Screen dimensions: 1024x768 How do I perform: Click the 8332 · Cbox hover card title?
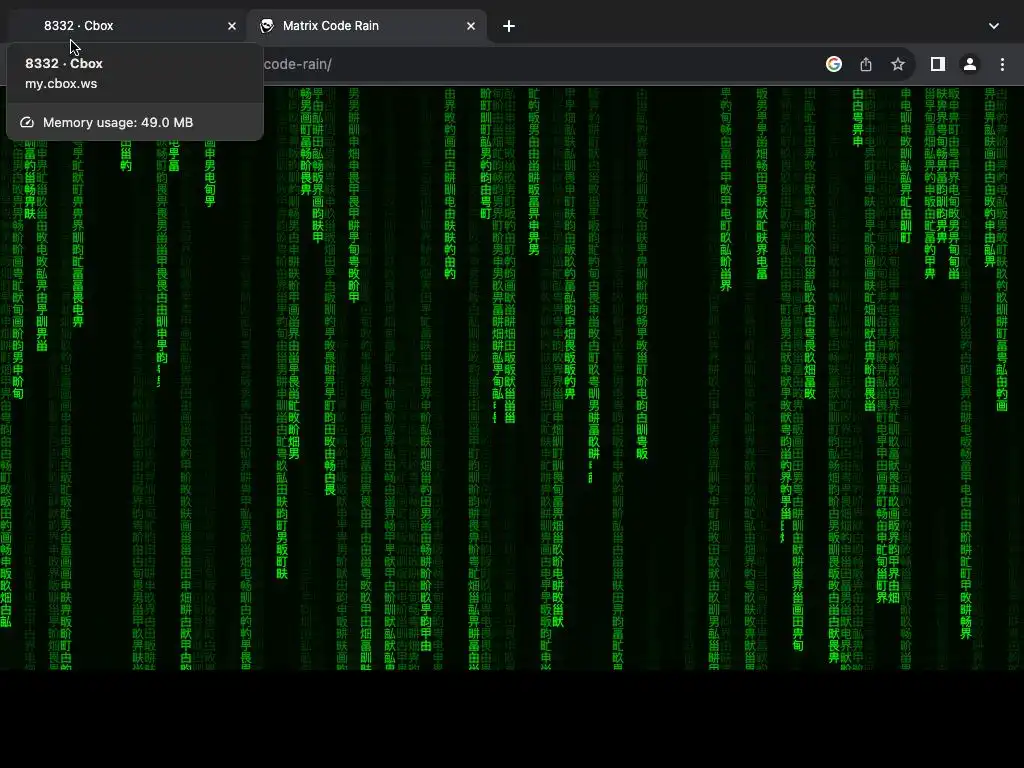(64, 63)
